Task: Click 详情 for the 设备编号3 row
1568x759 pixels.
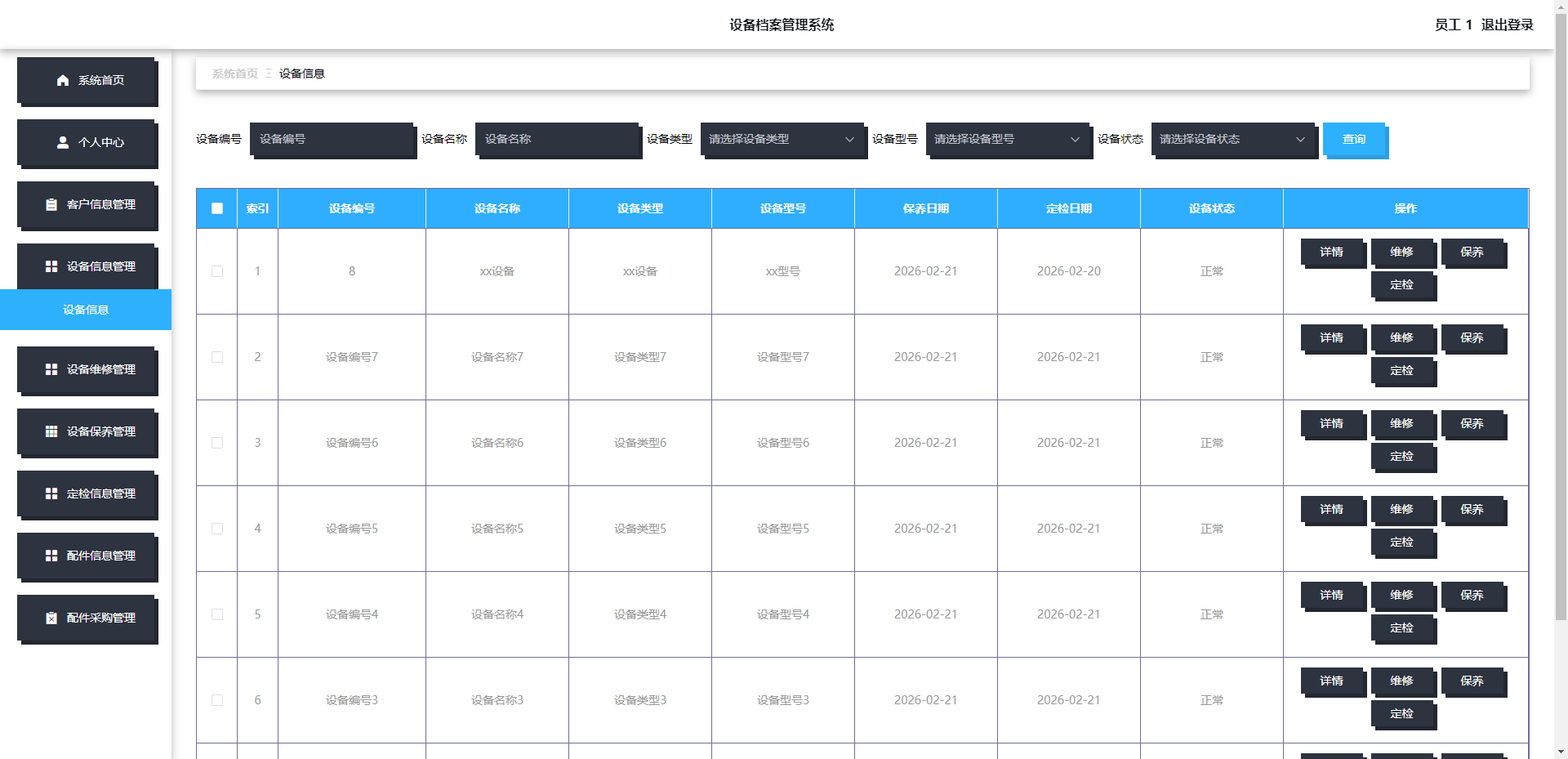Action: (x=1332, y=681)
